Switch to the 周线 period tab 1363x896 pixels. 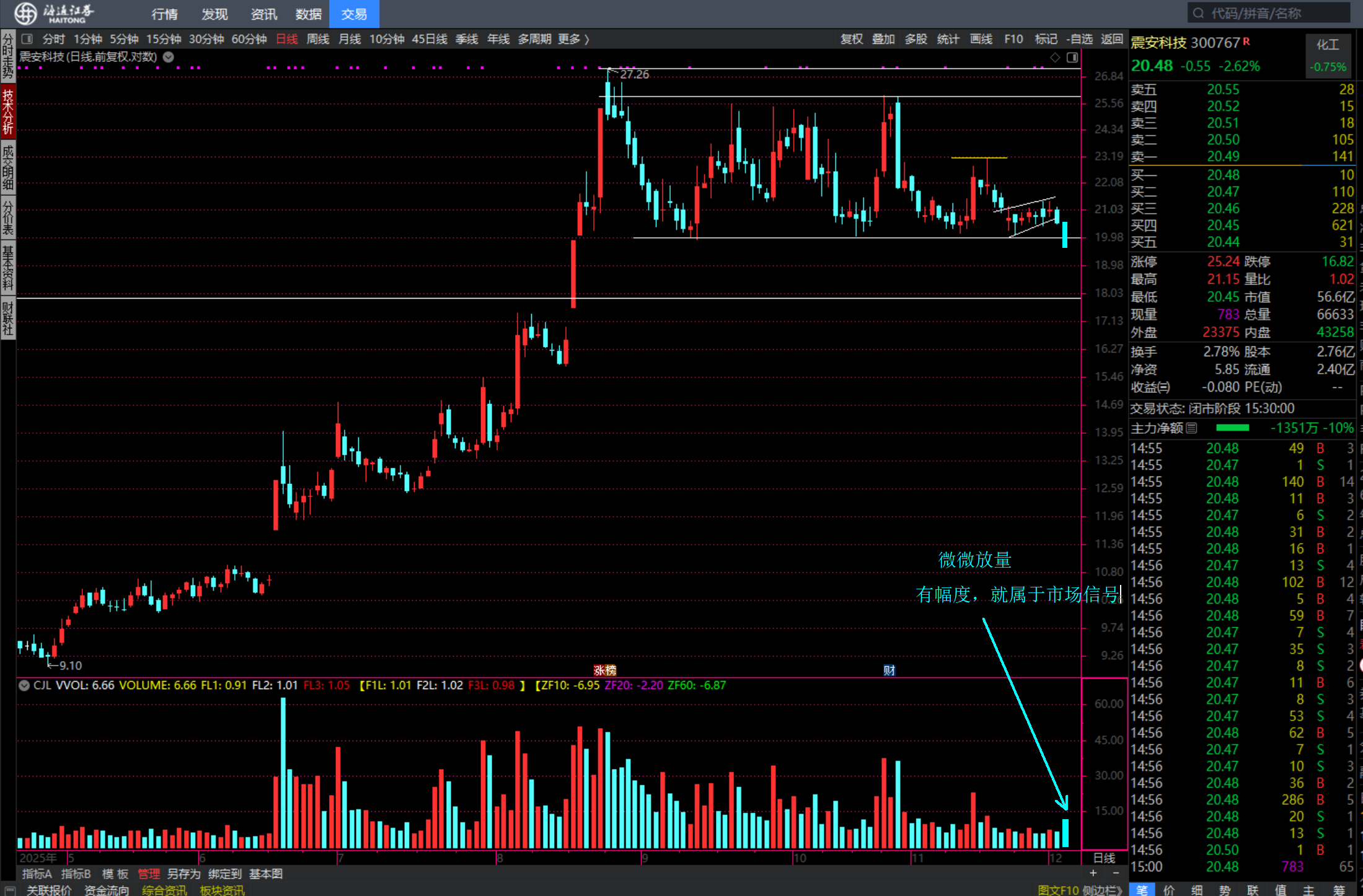pos(317,39)
